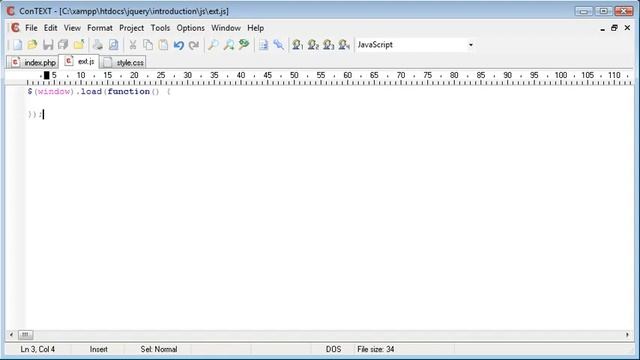Viewport: 640px width, 360px height.
Task: Undo the last edit
Action: click(x=178, y=45)
